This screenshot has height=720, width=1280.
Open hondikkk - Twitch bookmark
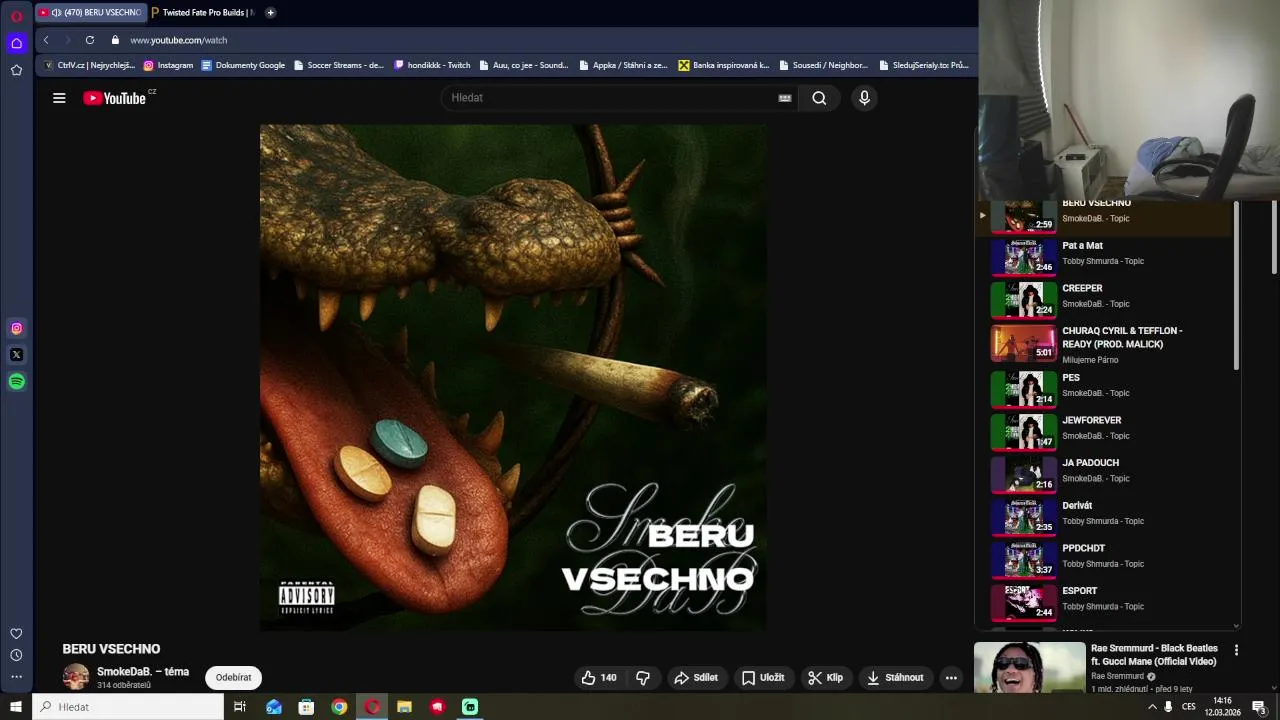432,65
